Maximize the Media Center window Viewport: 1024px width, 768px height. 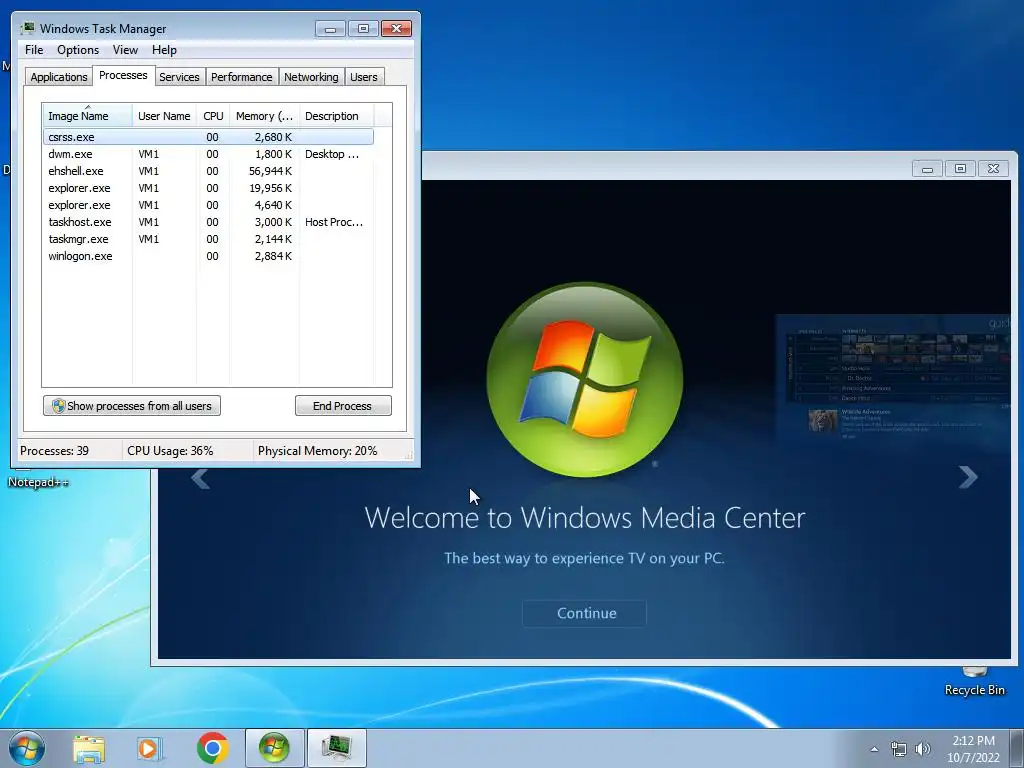(960, 169)
